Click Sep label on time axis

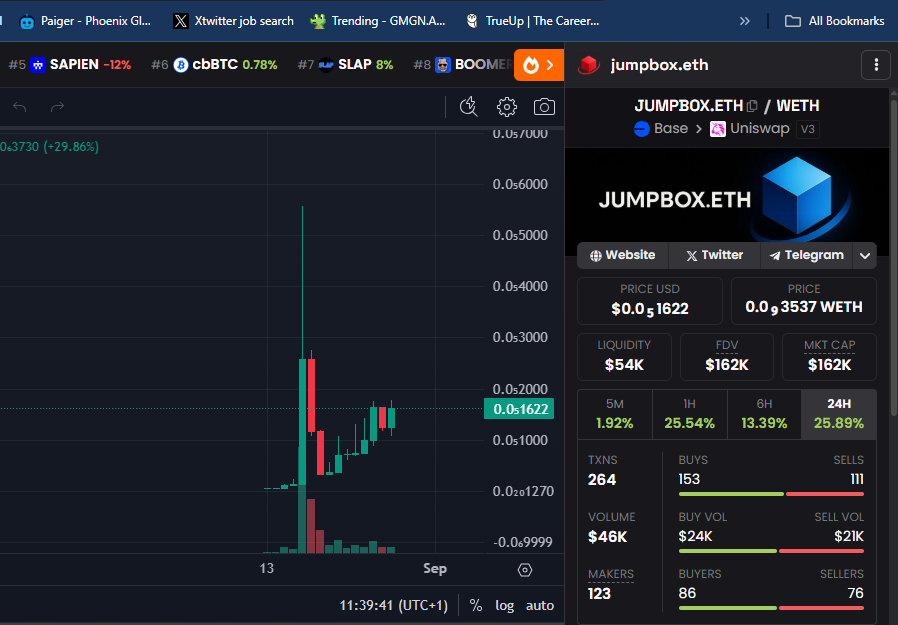(x=435, y=568)
